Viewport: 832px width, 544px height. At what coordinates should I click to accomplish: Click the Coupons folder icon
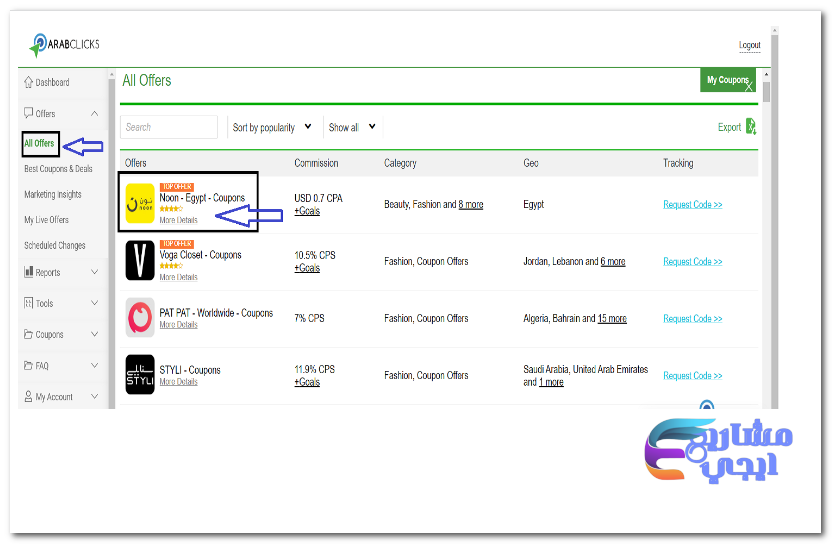coord(29,334)
